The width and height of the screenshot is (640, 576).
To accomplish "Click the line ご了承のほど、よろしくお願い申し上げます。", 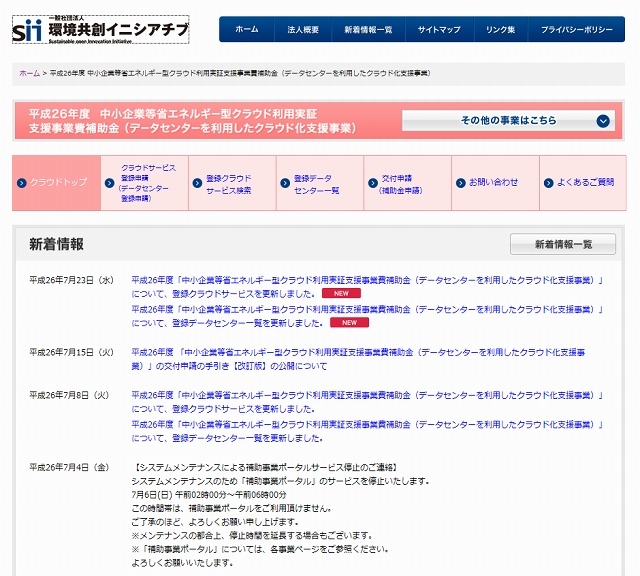I will pos(215,522).
